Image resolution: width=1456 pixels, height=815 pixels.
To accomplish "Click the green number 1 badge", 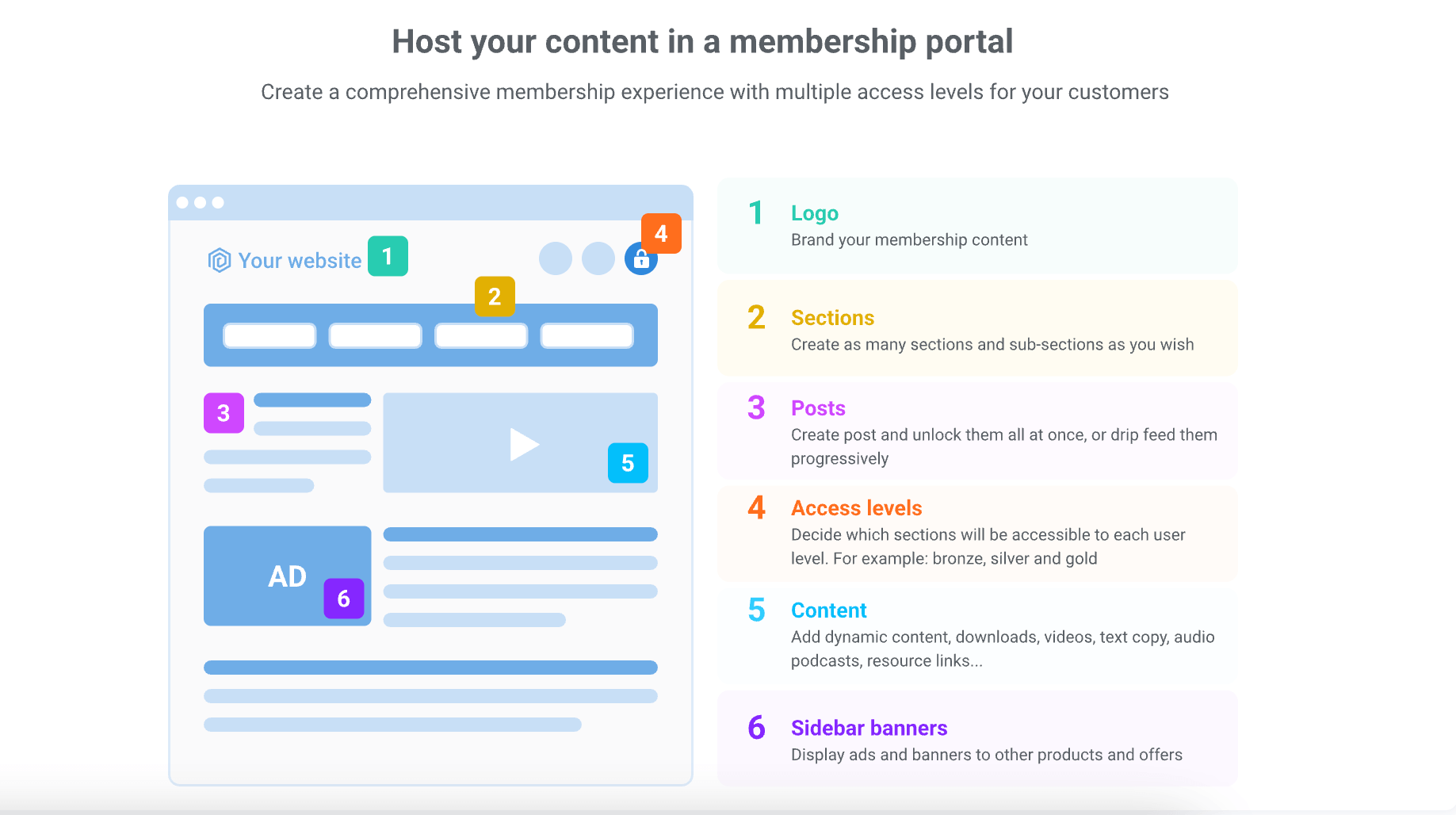I will coord(388,256).
